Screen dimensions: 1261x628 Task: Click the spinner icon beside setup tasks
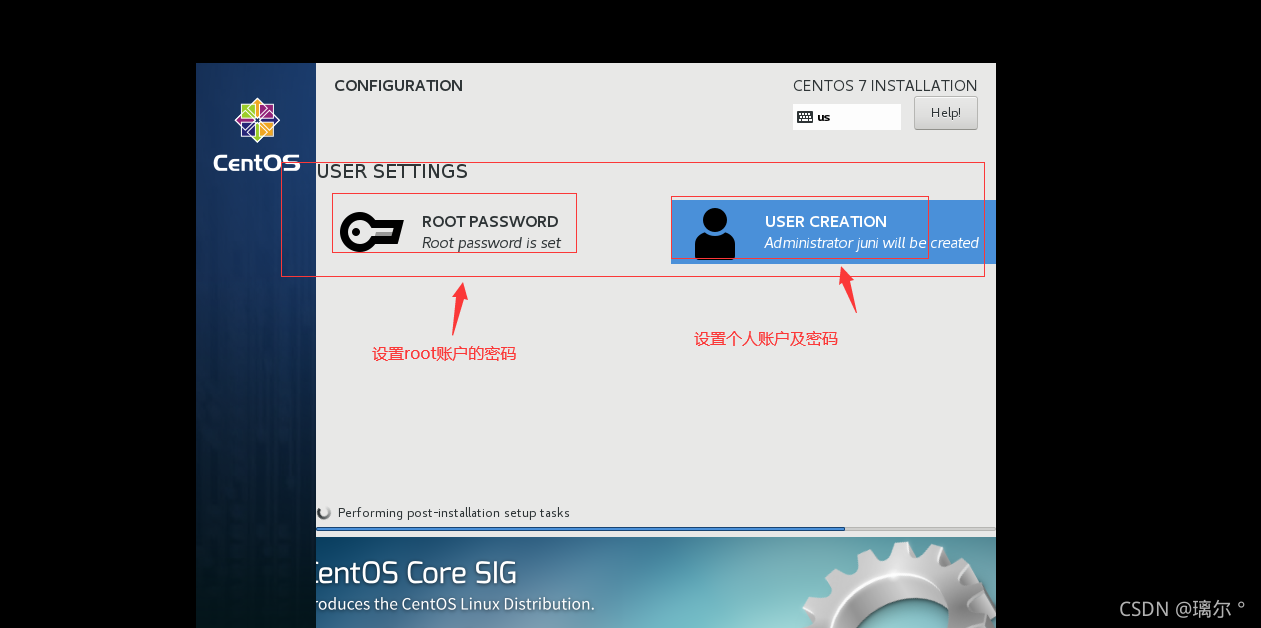(324, 513)
